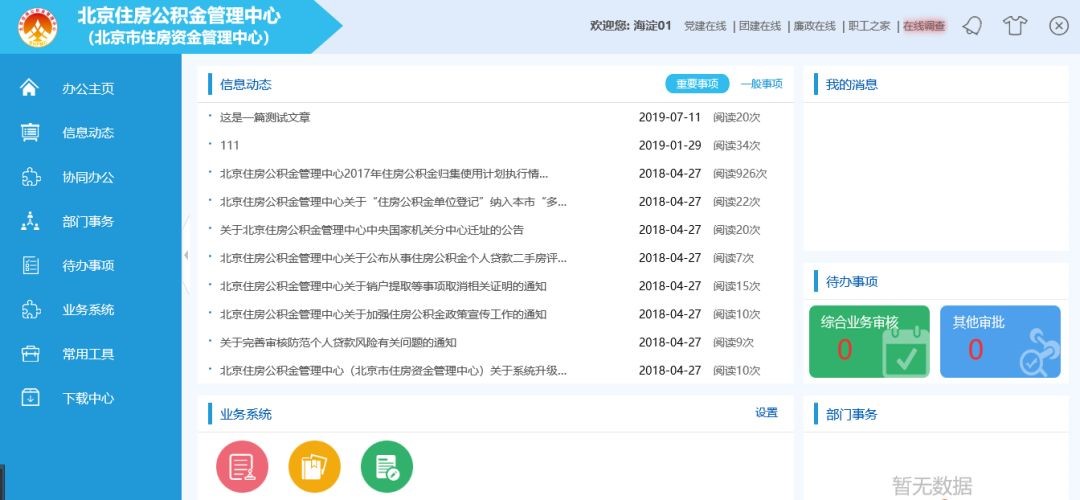The width and height of the screenshot is (1080, 500).
Task: Open 待办事项 in the sidebar
Action: (x=88, y=266)
